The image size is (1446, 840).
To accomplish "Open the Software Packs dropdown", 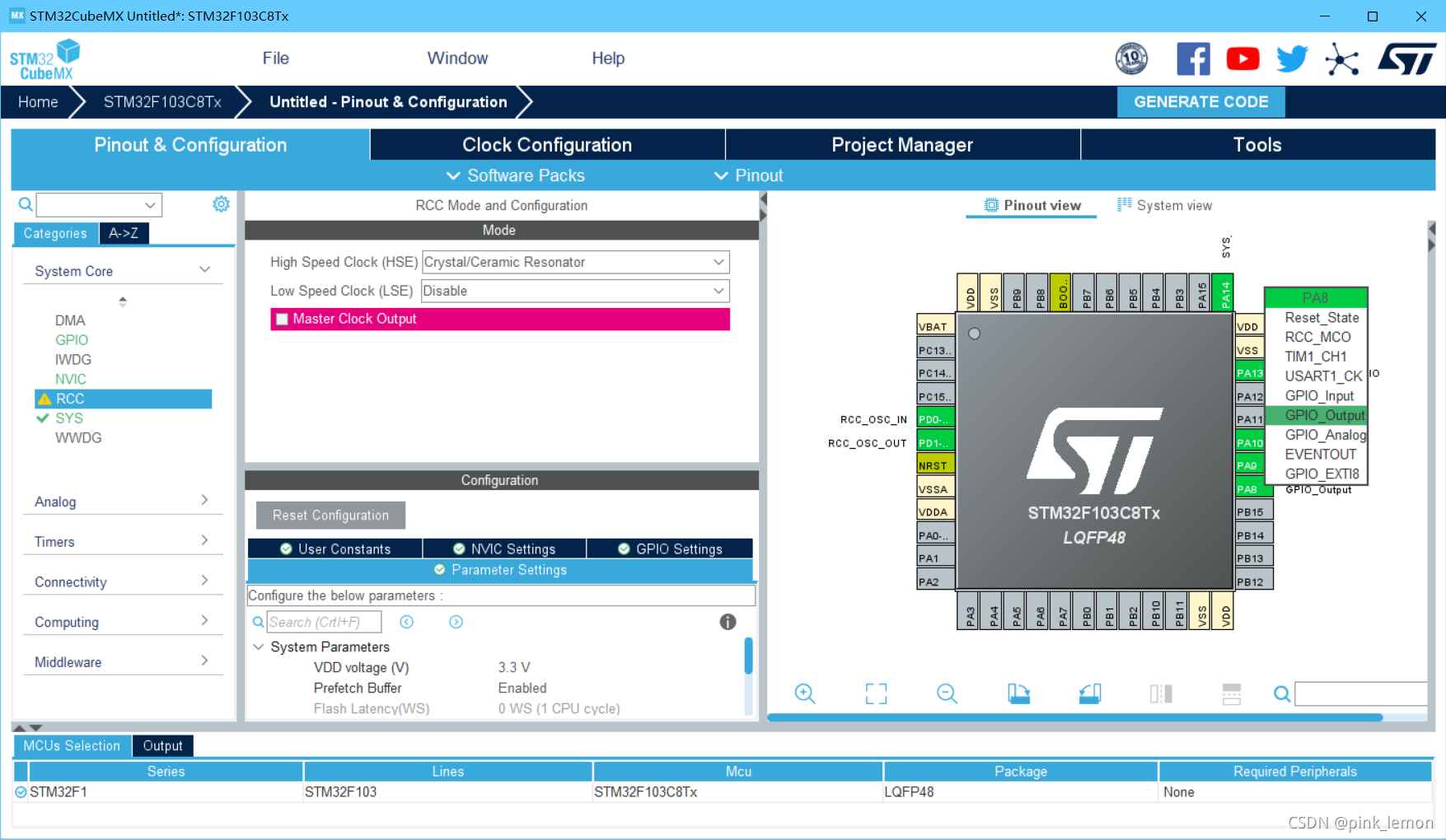I will (x=515, y=175).
